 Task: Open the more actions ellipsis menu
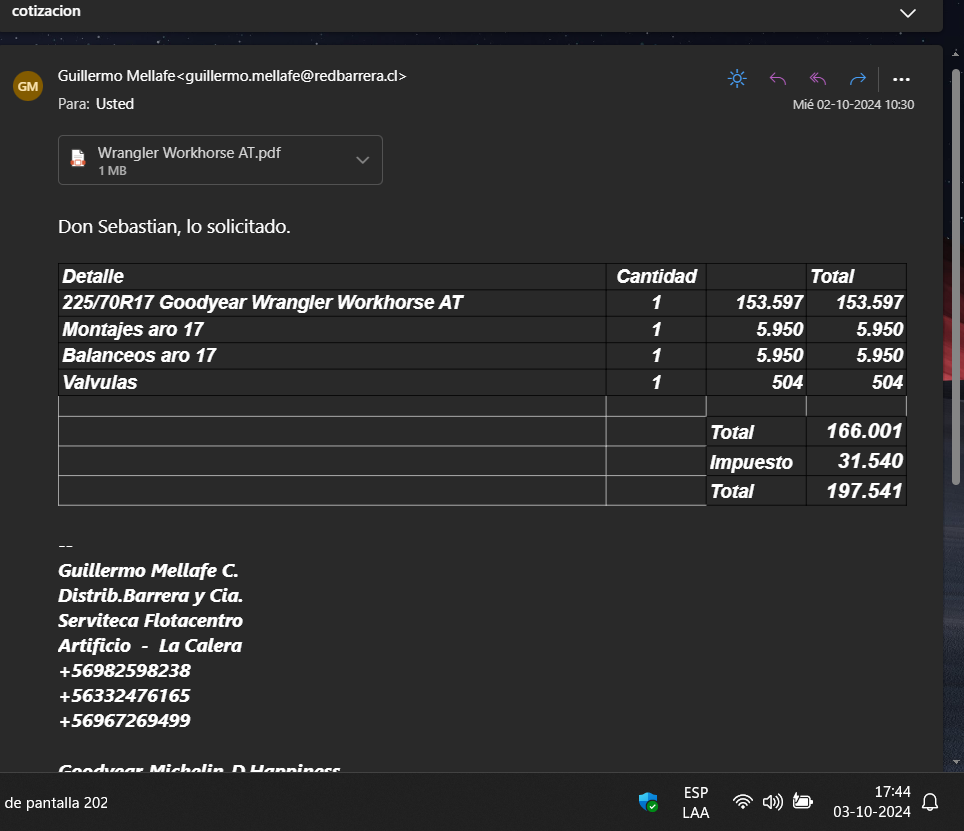pyautogui.click(x=901, y=79)
